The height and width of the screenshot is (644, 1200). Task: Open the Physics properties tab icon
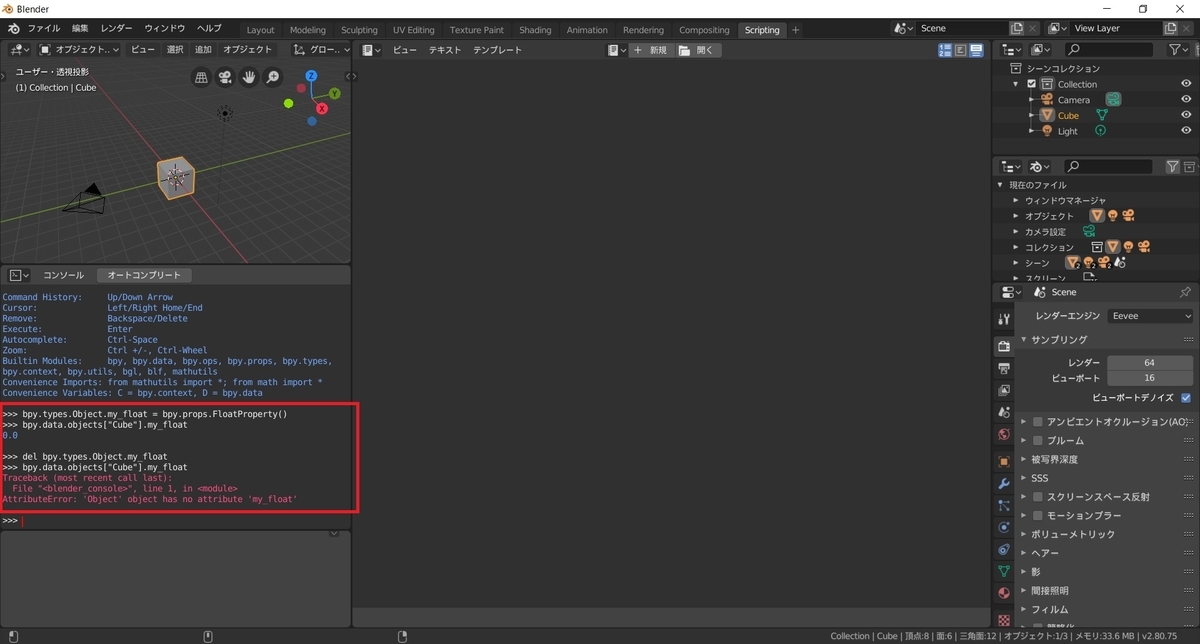(x=1004, y=527)
